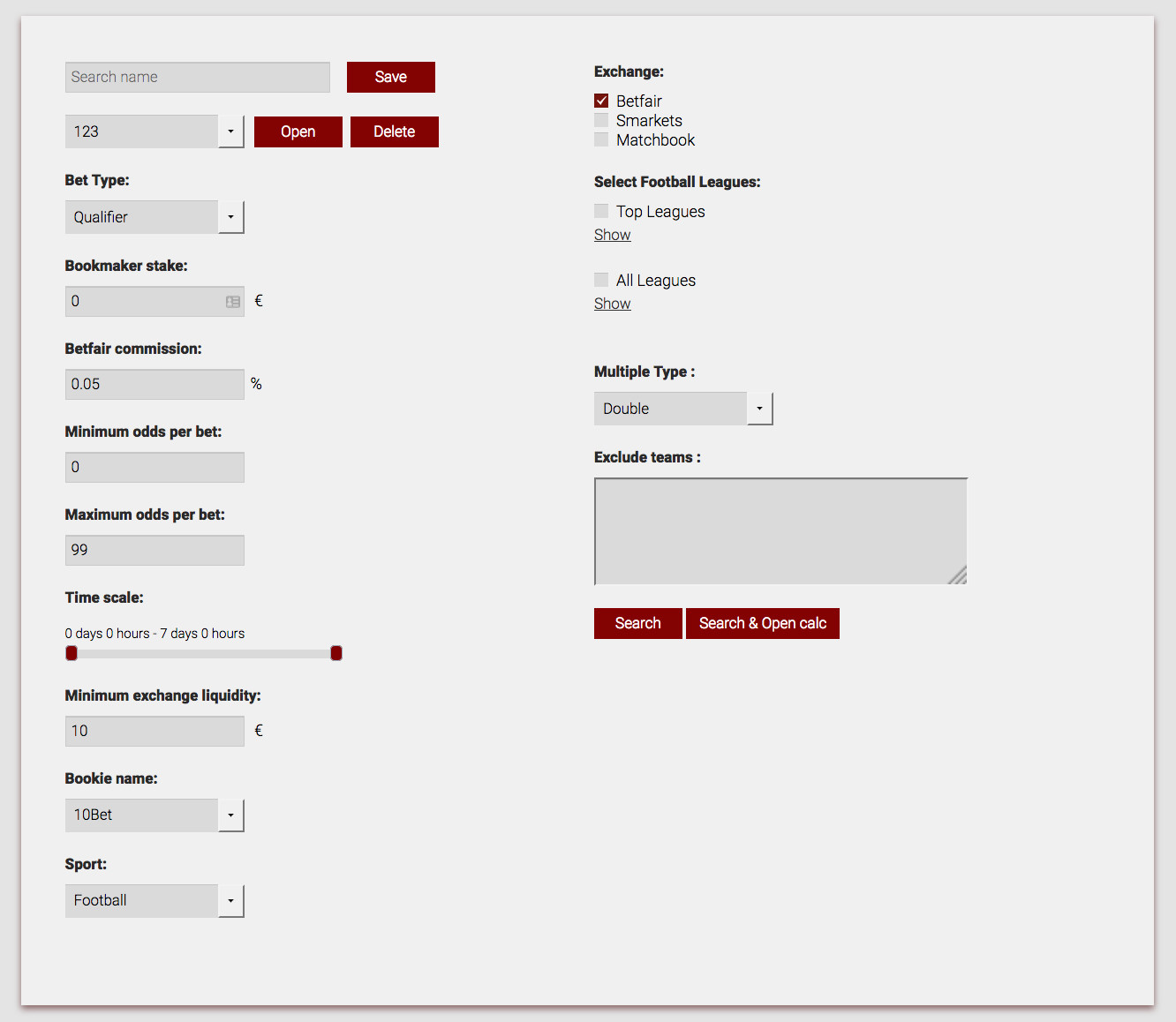Click the Minimum exchange liquidity field
This screenshot has width=1176, height=1022.
coord(155,732)
